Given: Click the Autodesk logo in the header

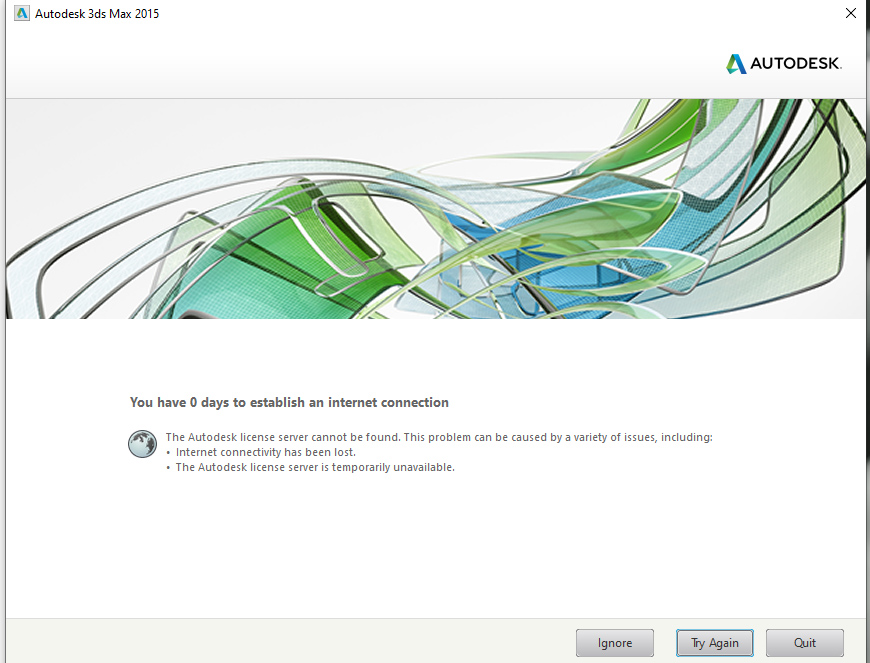Looking at the screenshot, I should pyautogui.click(x=783, y=63).
